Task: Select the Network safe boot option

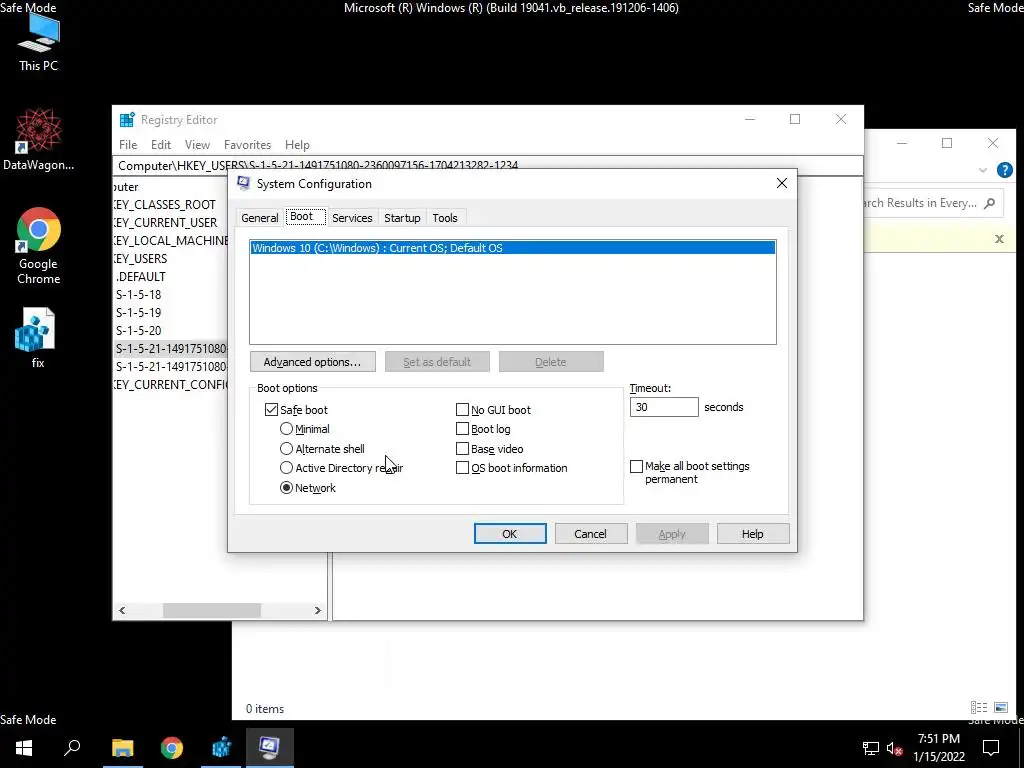Action: (x=286, y=488)
